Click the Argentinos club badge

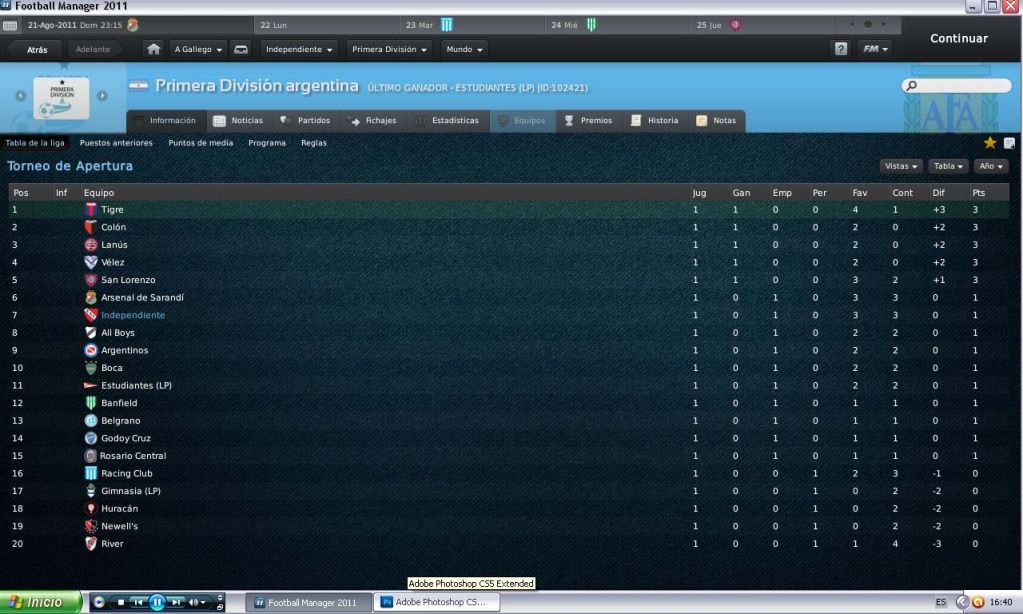(91, 350)
